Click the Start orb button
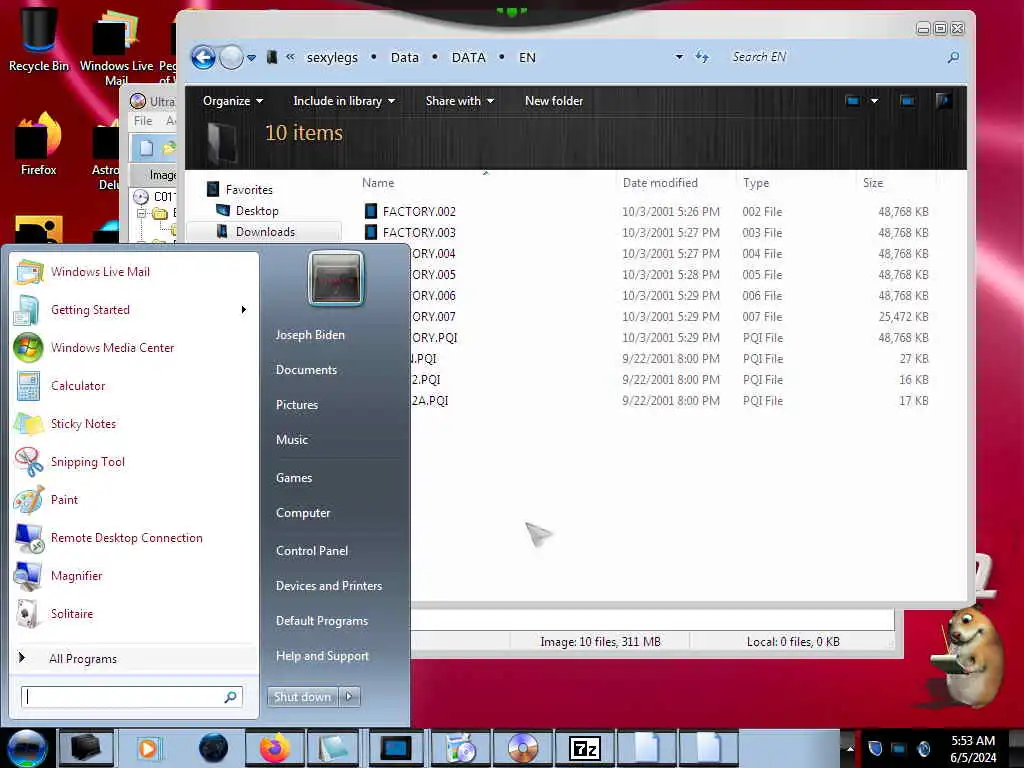Image resolution: width=1024 pixels, height=768 pixels. pyautogui.click(x=27, y=748)
